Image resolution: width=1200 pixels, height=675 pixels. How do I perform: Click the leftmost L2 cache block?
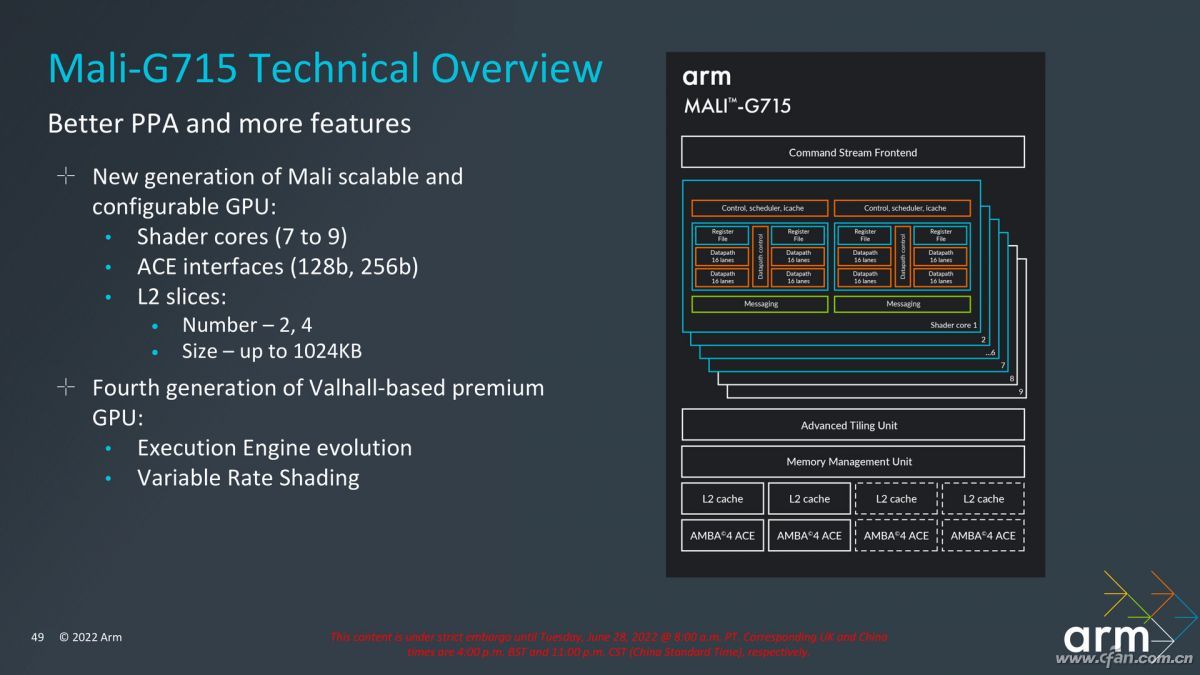(722, 498)
